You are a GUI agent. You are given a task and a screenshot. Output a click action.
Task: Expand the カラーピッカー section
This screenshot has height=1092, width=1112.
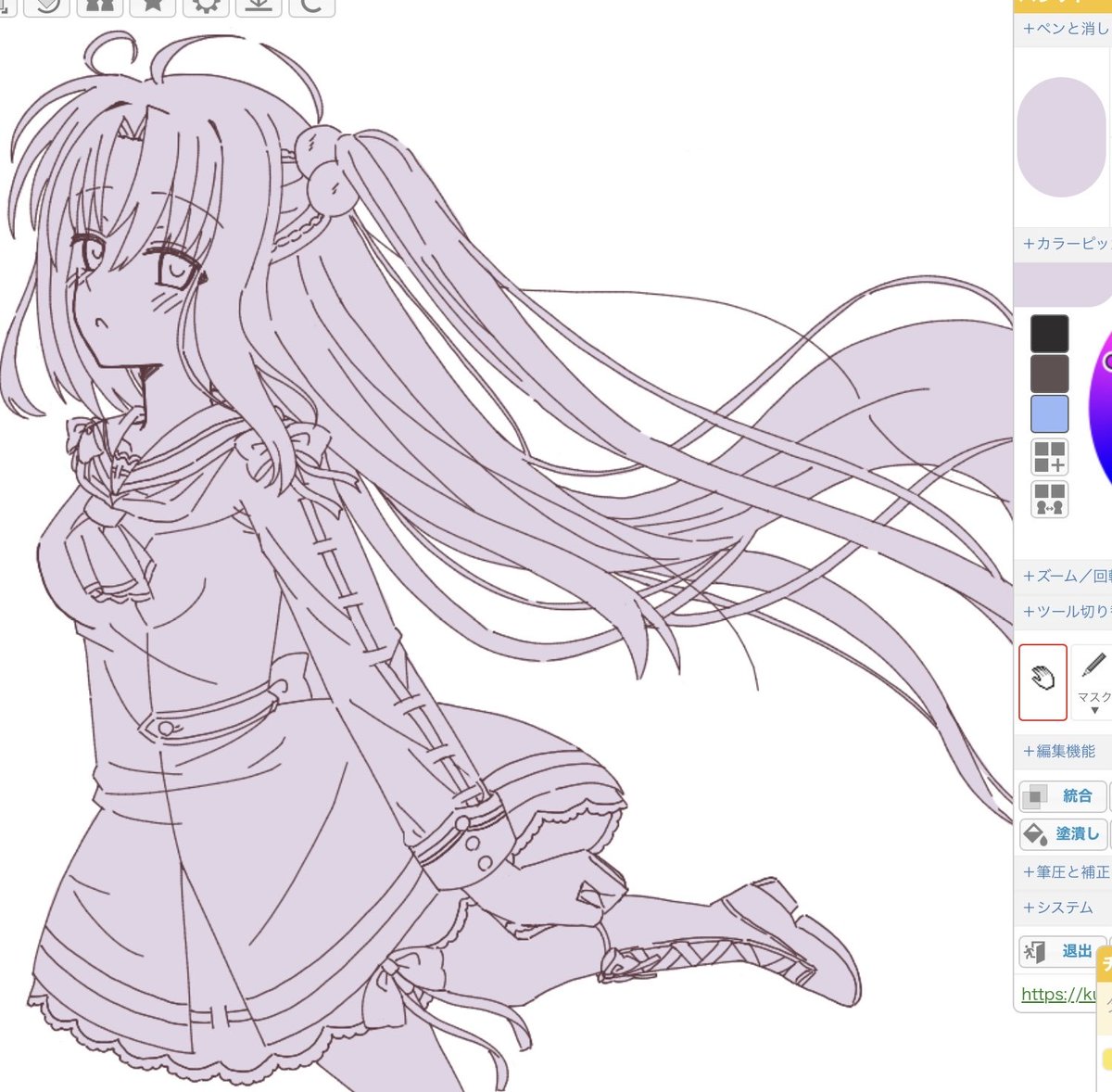(x=1063, y=243)
